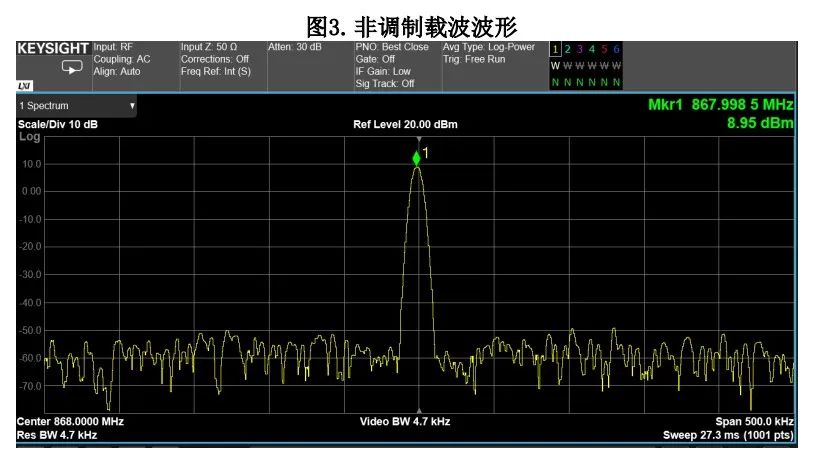The width and height of the screenshot is (815, 449).
Task: Click the 0.00 y-axis label
Action: 31,192
